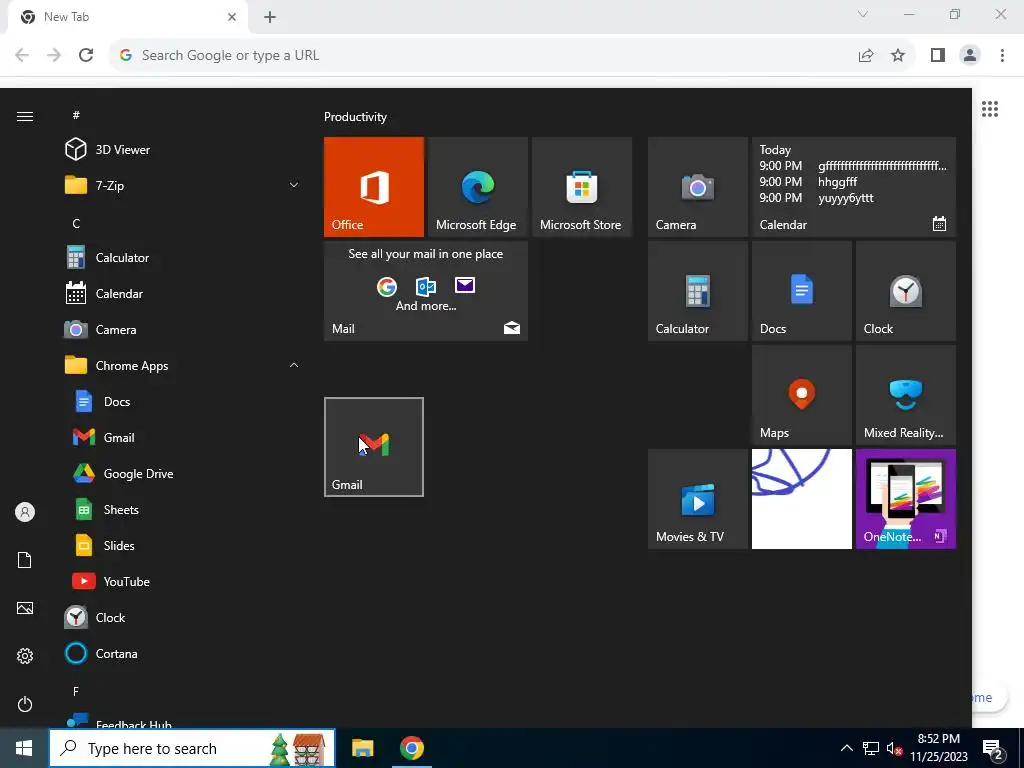
Task: Open a new Chrome tab
Action: point(270,18)
